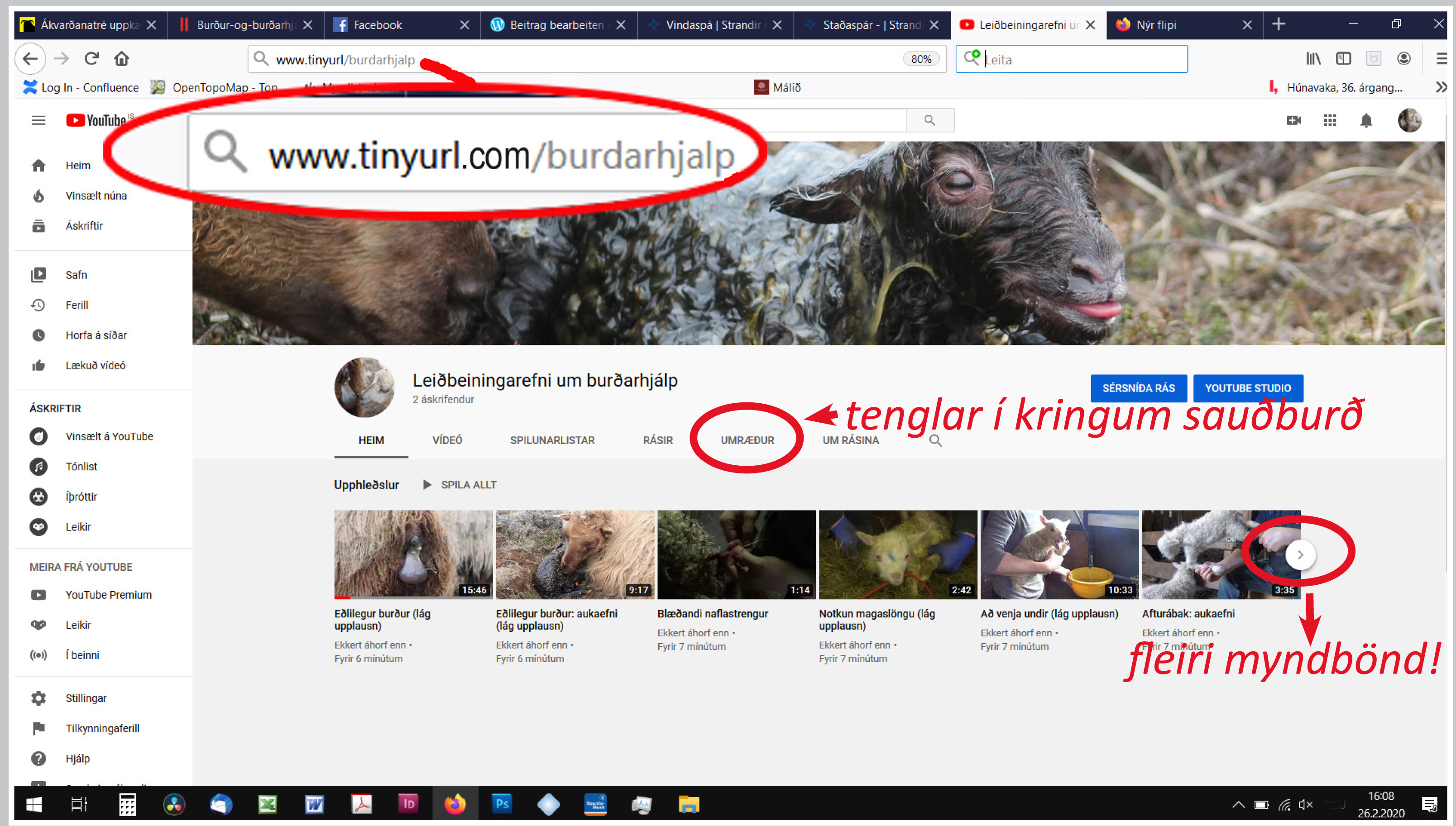Click the carousel next arrow for more videos
The image size is (1456, 826).
1301,555
